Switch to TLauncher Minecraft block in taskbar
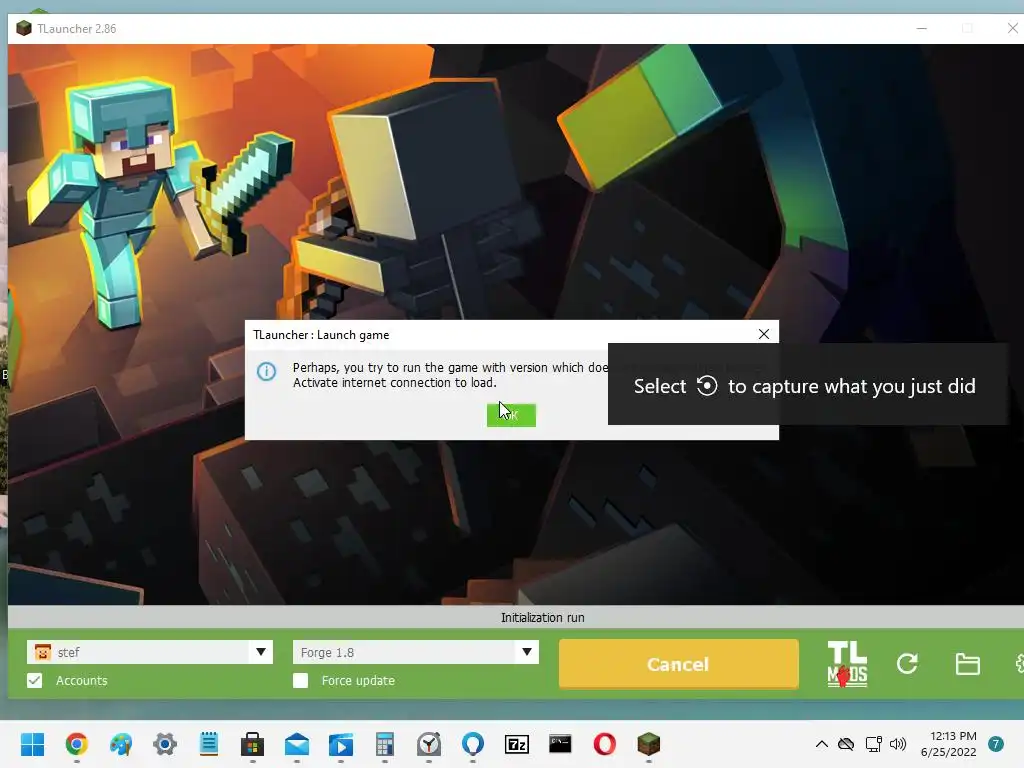1024x768 pixels. [x=648, y=744]
